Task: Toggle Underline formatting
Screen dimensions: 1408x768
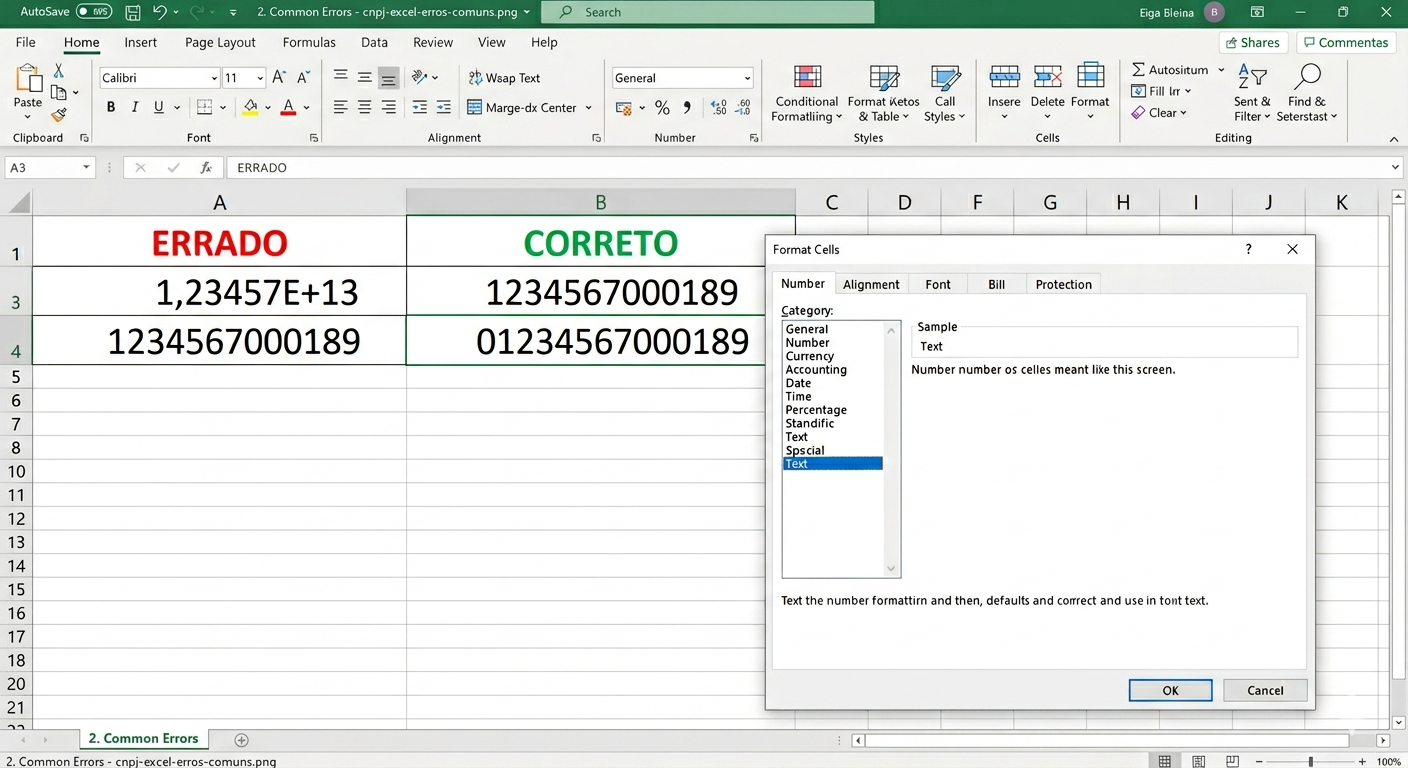Action: pos(158,107)
